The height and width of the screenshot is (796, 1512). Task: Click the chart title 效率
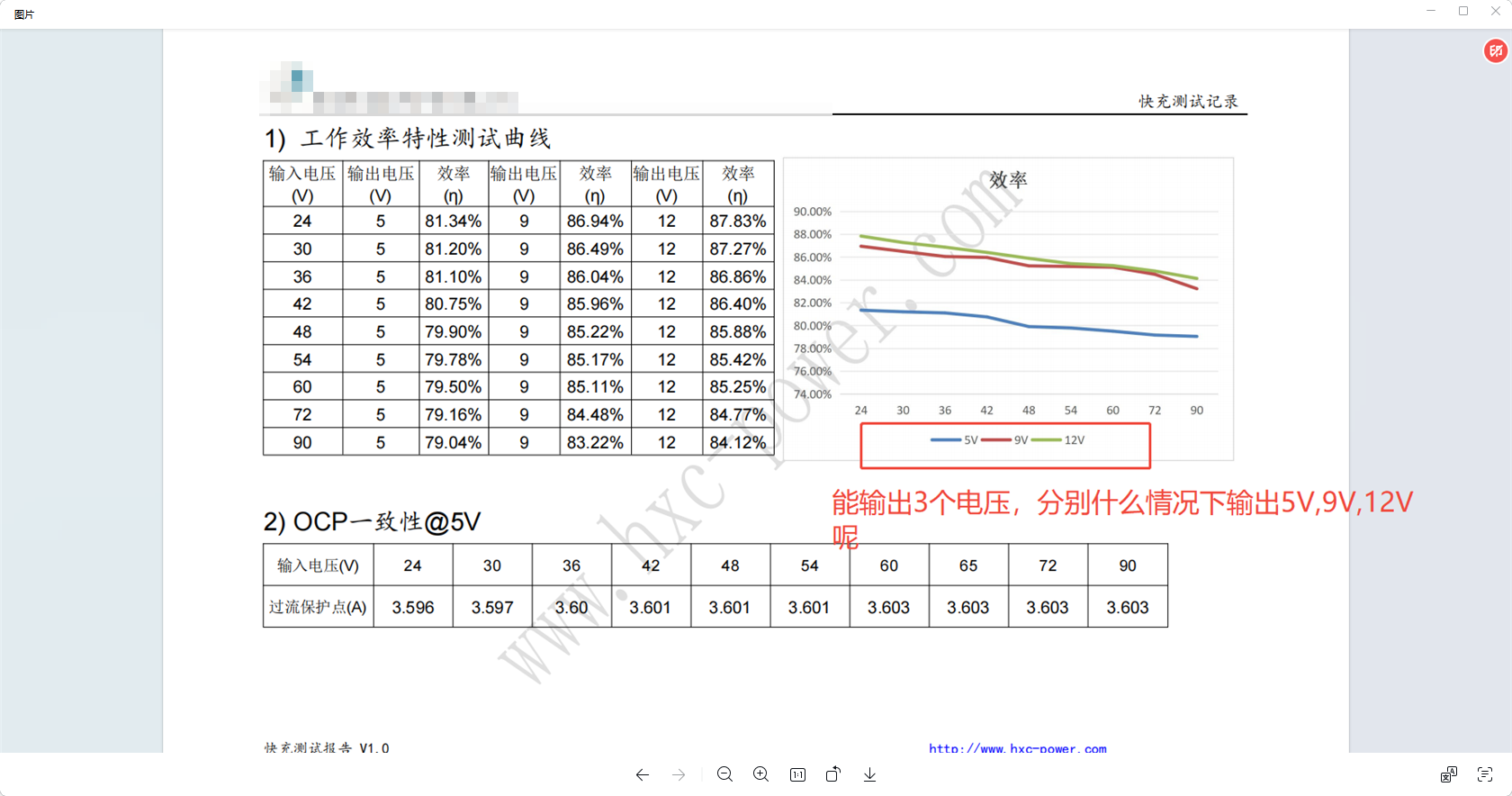pos(1008,180)
